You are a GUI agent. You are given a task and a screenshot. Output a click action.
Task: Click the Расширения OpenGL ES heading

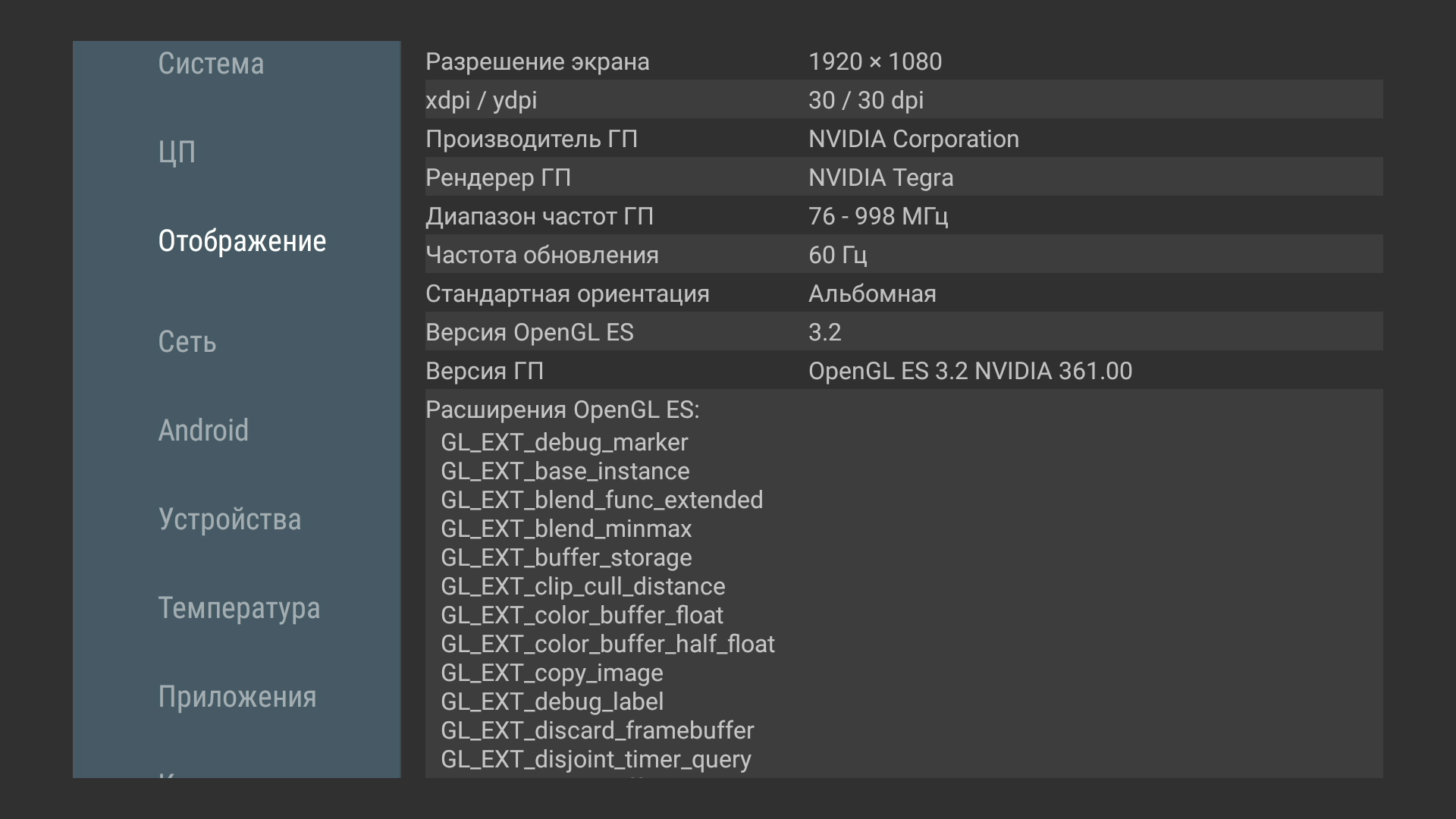click(x=562, y=409)
